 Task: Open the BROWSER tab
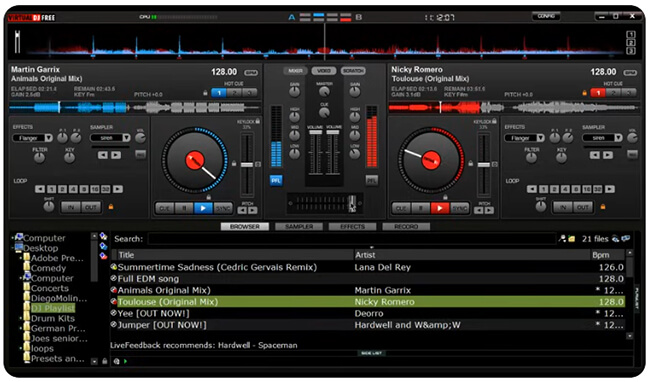(x=245, y=227)
